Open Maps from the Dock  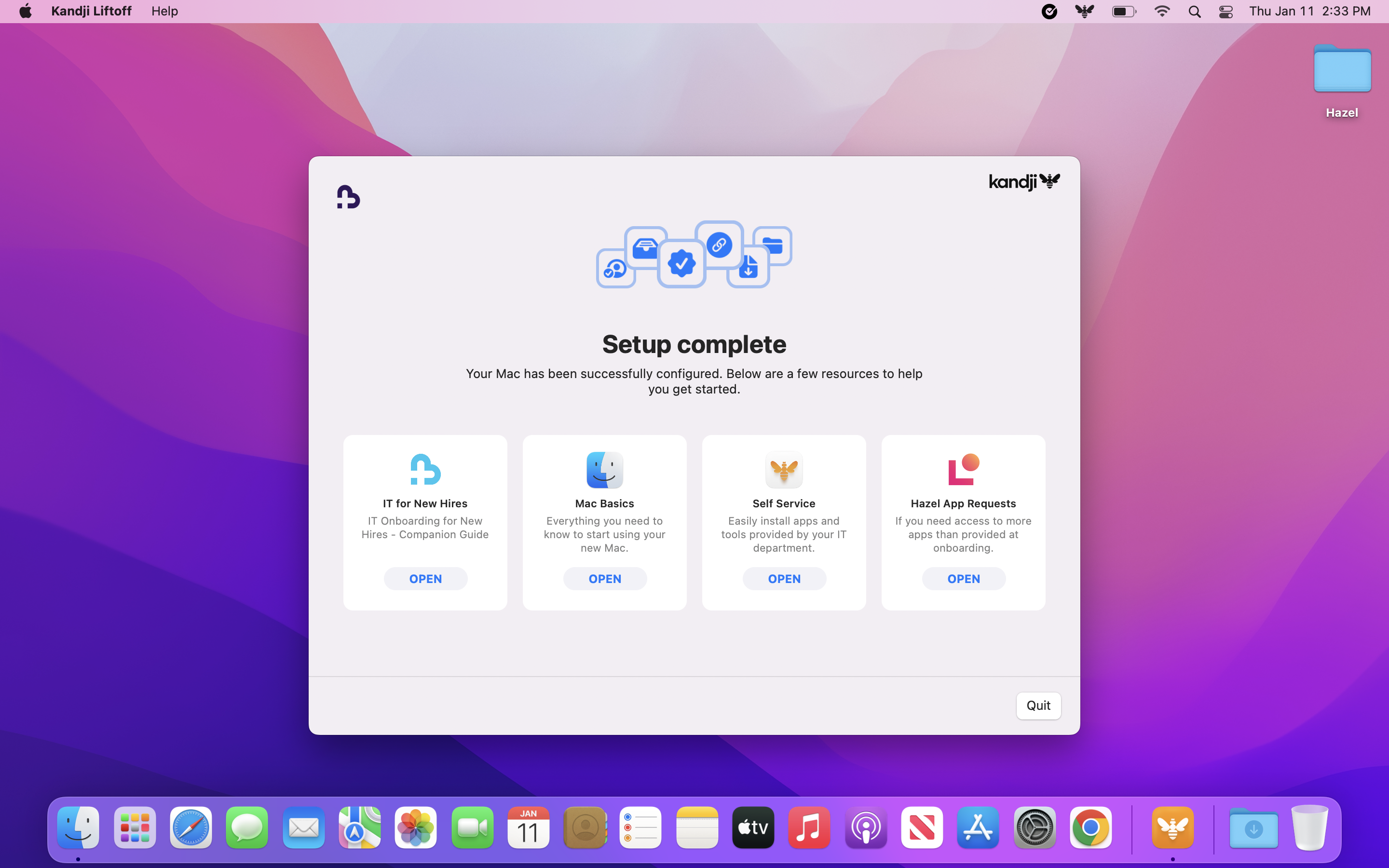pos(359,828)
